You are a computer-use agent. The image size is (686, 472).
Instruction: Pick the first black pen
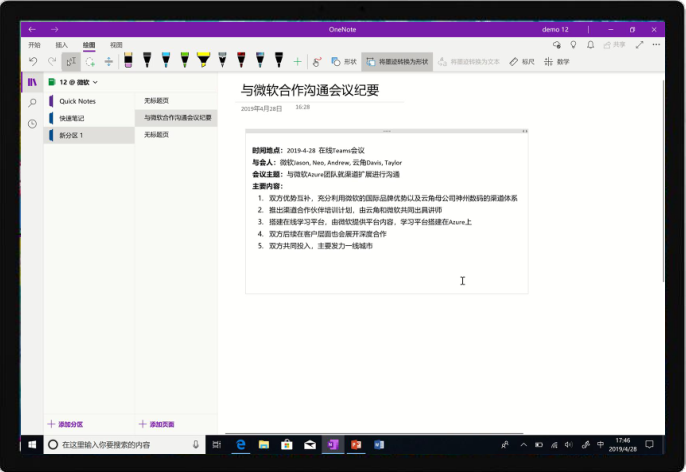(x=147, y=60)
